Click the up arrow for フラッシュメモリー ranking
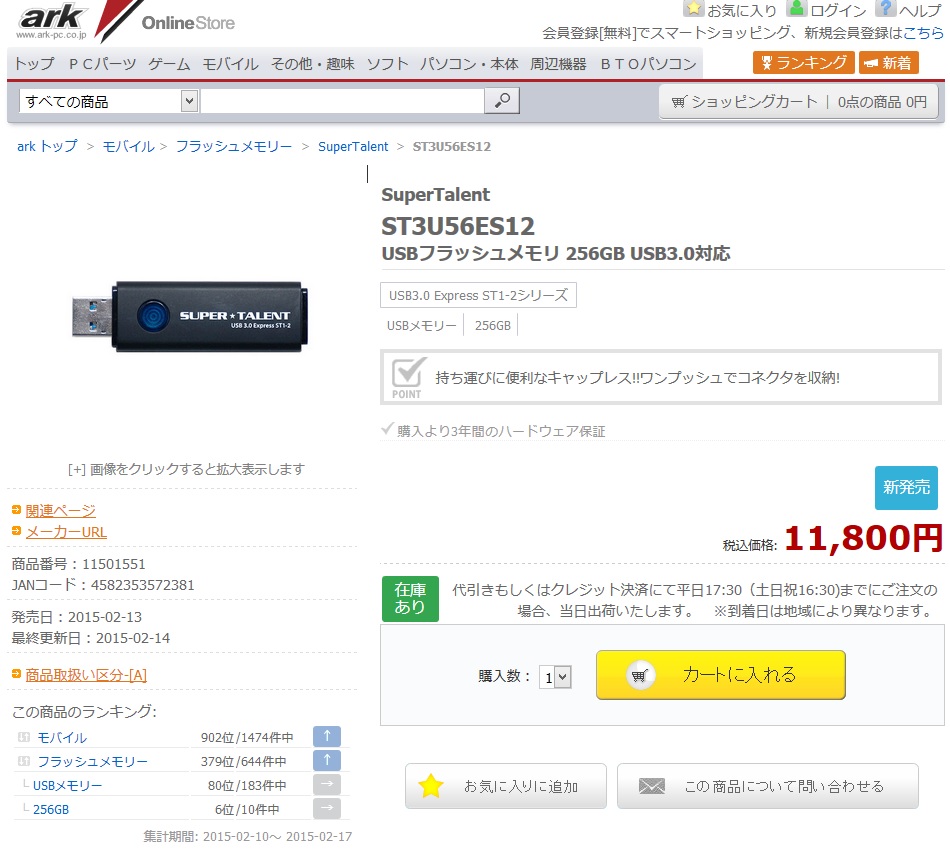The width and height of the screenshot is (950, 854). pyautogui.click(x=327, y=760)
